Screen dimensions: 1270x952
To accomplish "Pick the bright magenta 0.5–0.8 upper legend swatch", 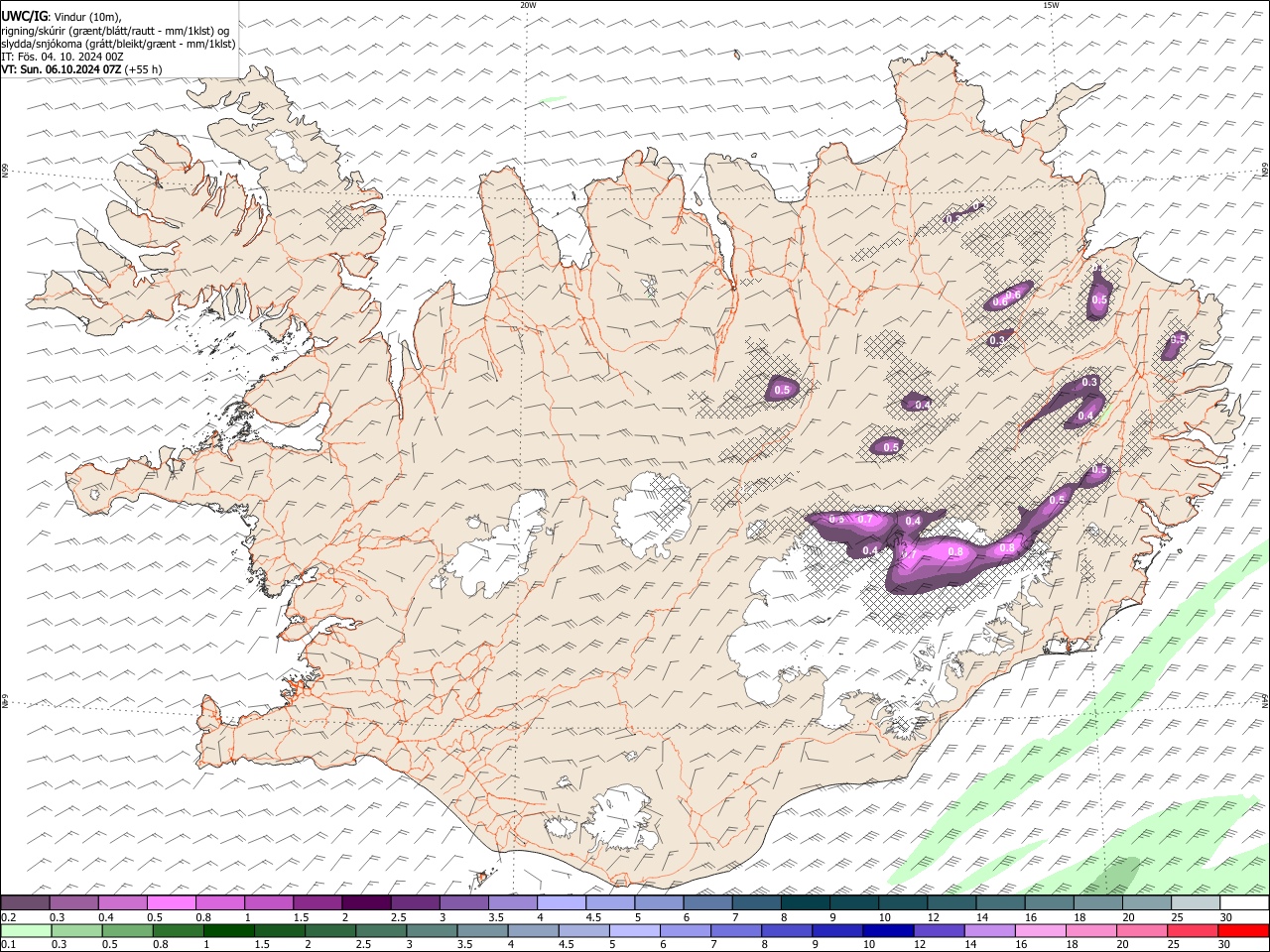I will 172,903.
